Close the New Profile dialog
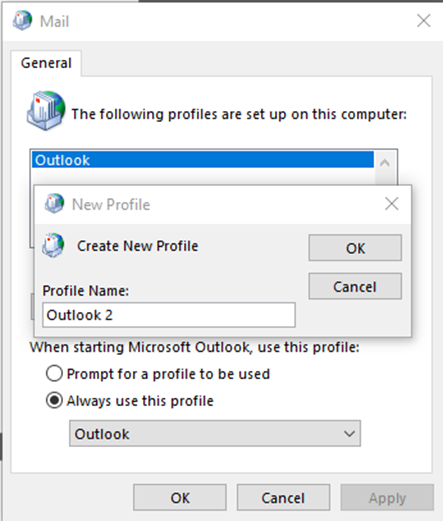 391,204
